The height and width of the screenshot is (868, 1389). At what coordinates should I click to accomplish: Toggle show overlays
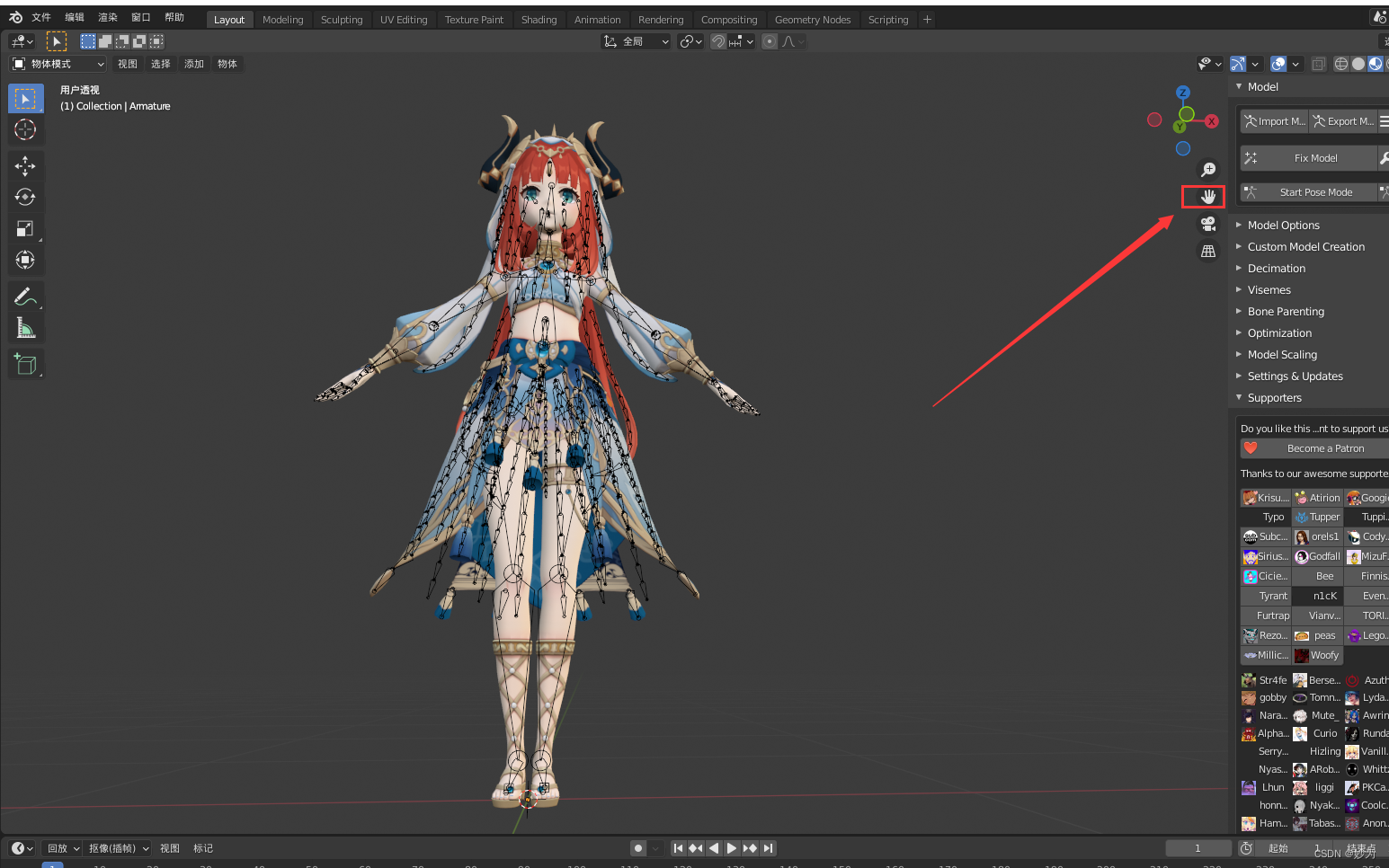[1278, 64]
